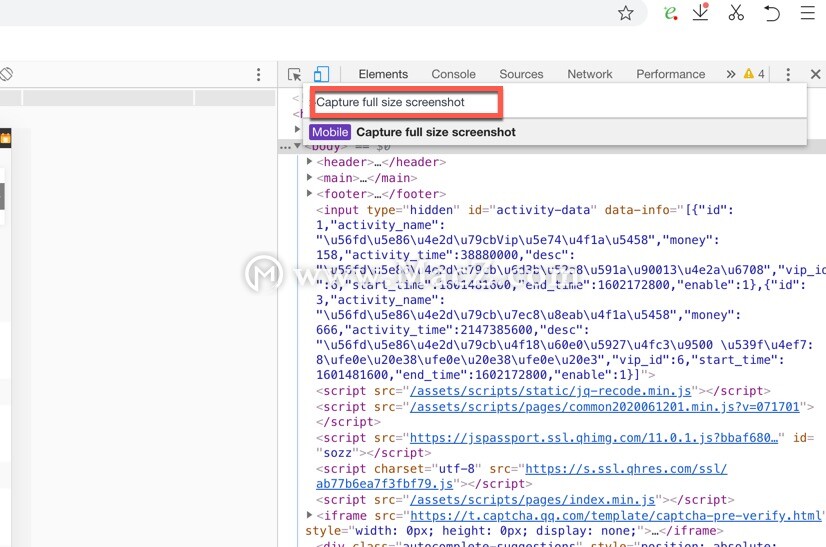The height and width of the screenshot is (547, 826).
Task: Open the jspassport.ssl.qhimg.com script link
Action: pos(594,438)
